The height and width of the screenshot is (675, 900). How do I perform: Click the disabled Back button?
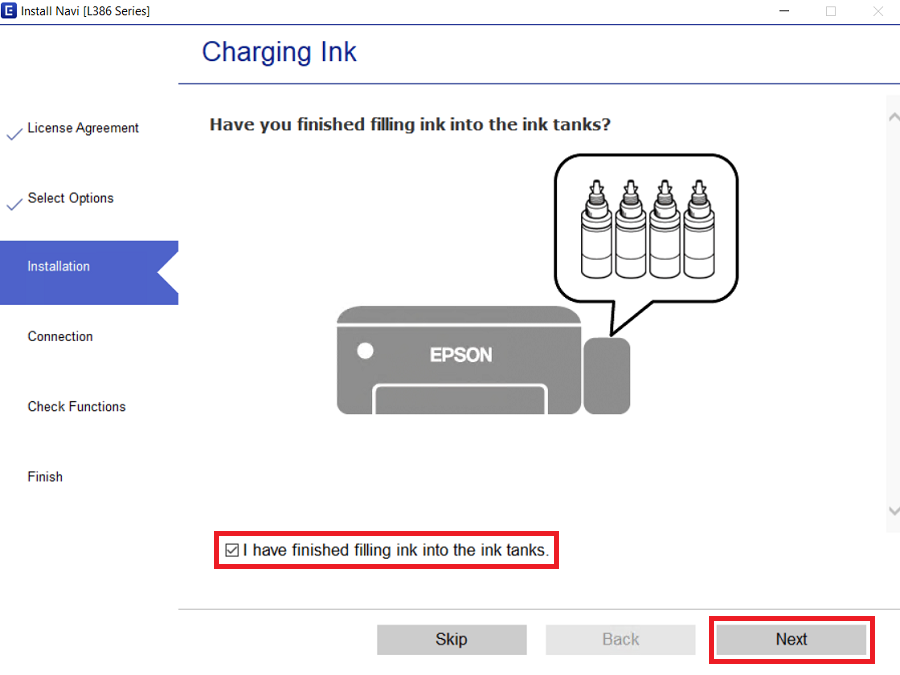[x=620, y=639]
